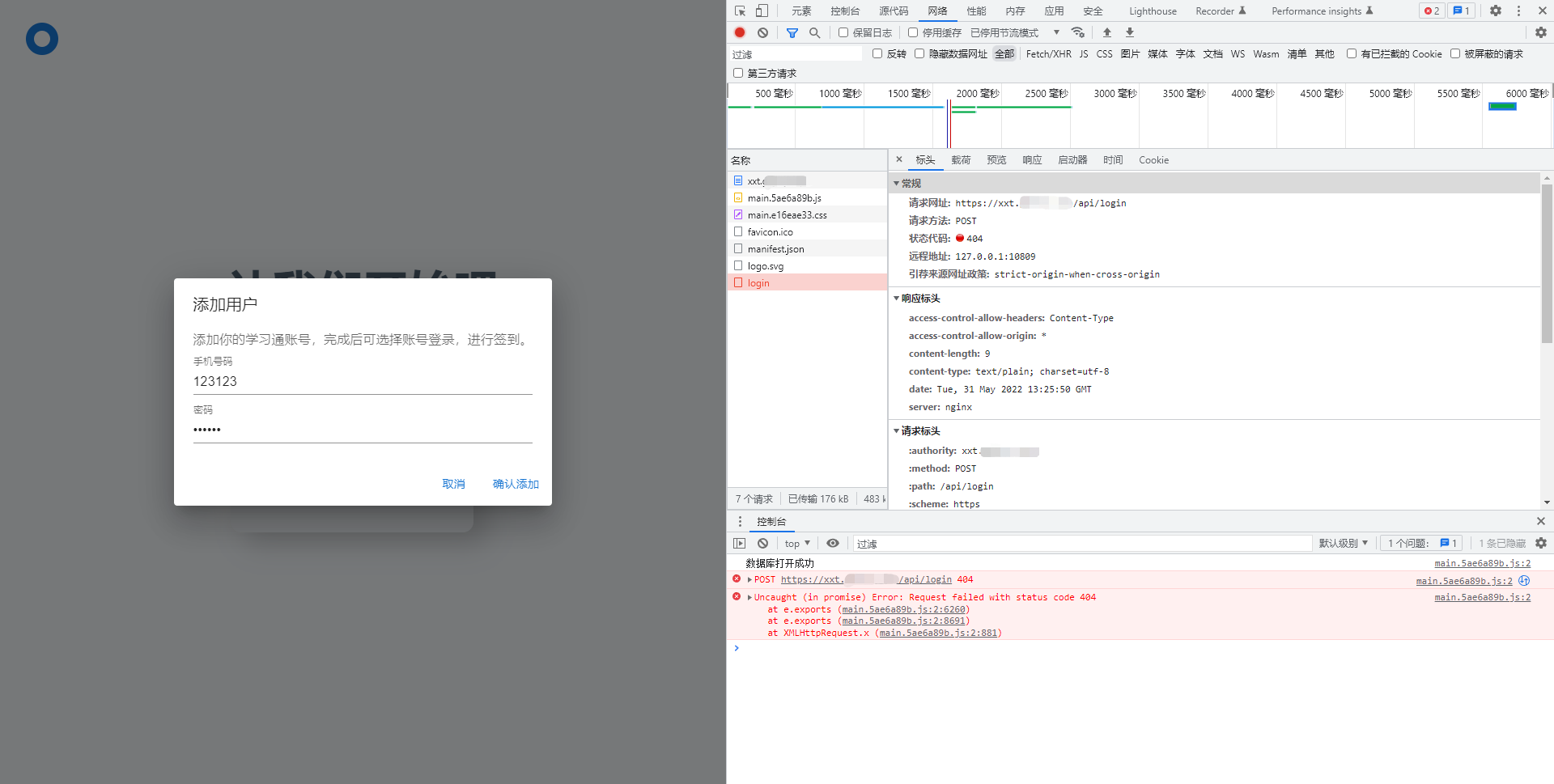Open DevTools settings gear icon

tap(1496, 11)
